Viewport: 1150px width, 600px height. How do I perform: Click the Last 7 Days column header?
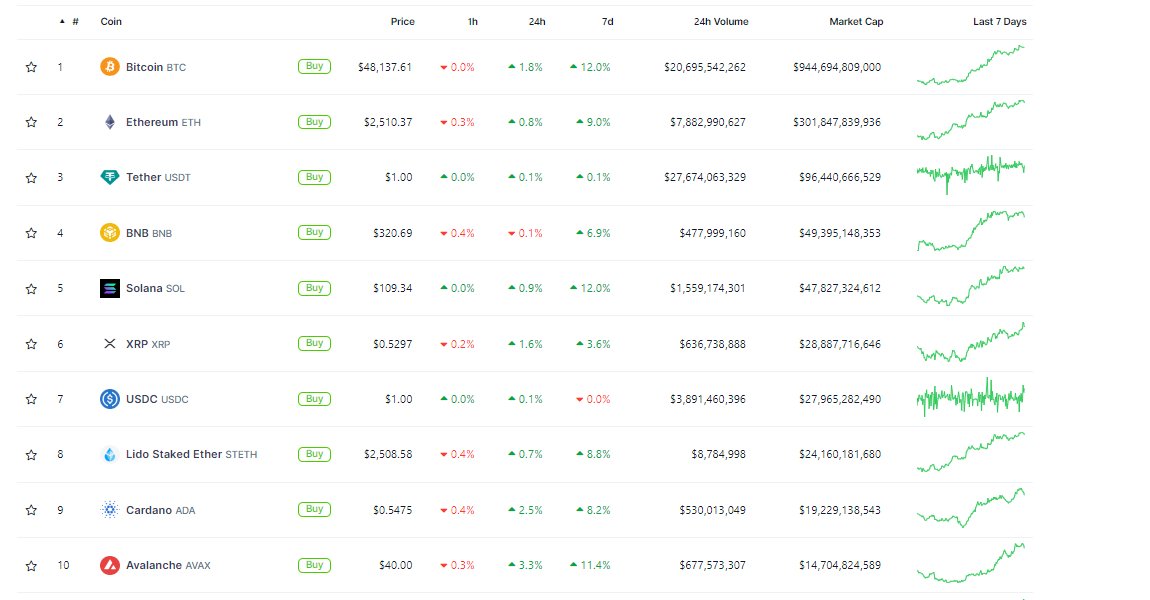[1000, 21]
